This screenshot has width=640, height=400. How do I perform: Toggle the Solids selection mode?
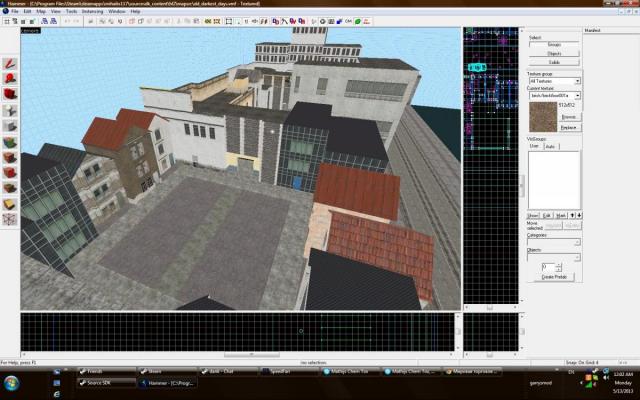point(554,62)
